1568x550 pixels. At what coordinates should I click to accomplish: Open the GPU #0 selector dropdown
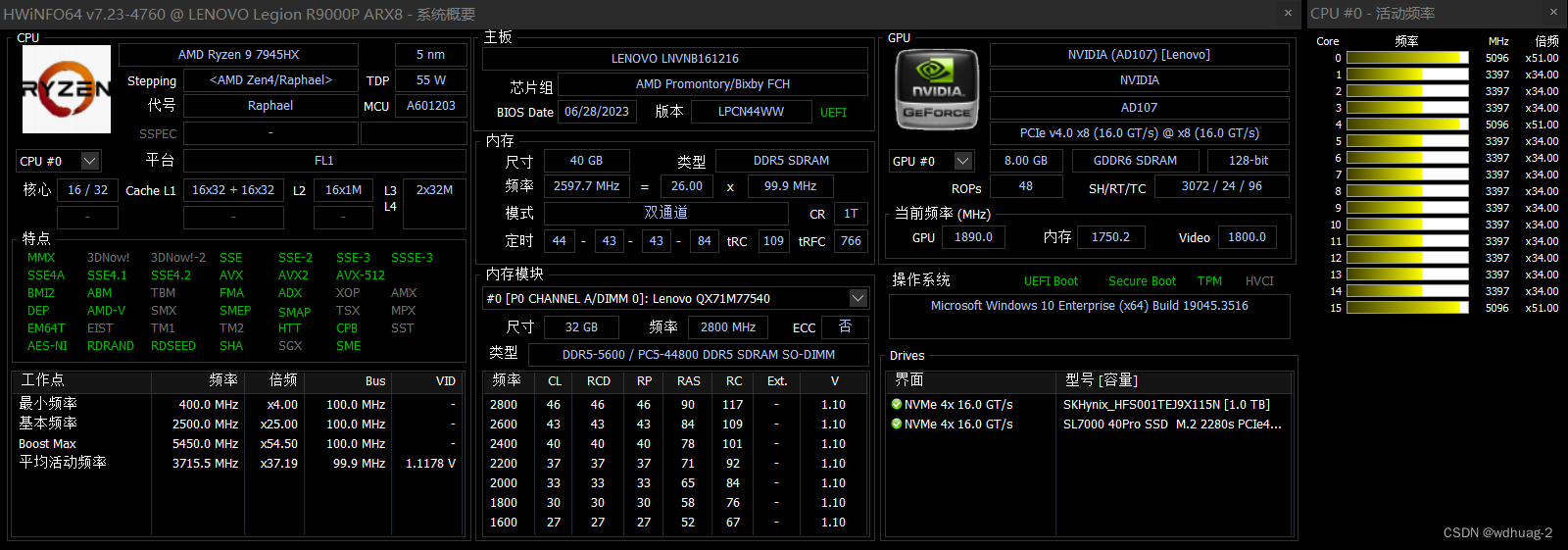(x=963, y=161)
